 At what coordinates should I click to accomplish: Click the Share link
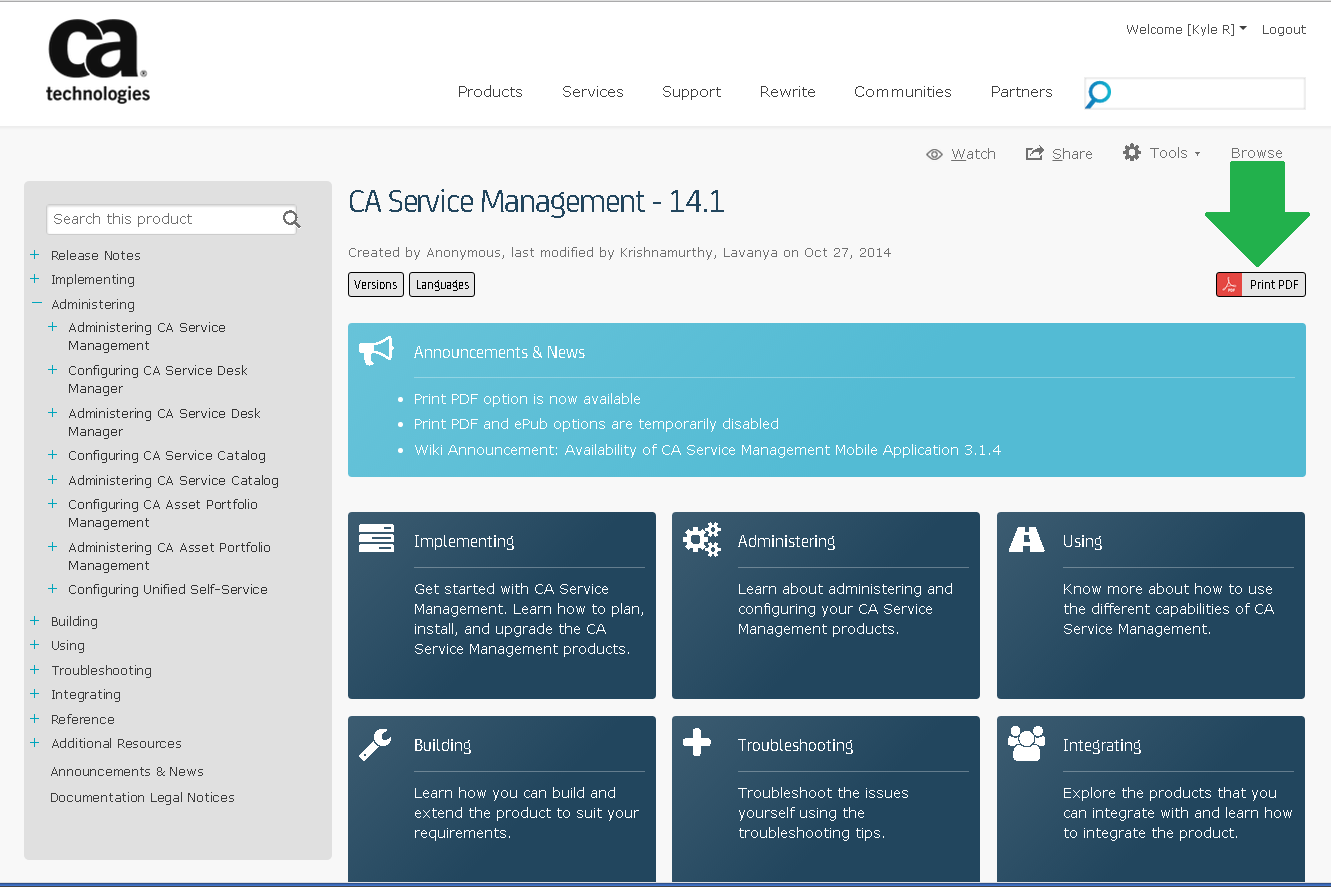tap(1072, 154)
